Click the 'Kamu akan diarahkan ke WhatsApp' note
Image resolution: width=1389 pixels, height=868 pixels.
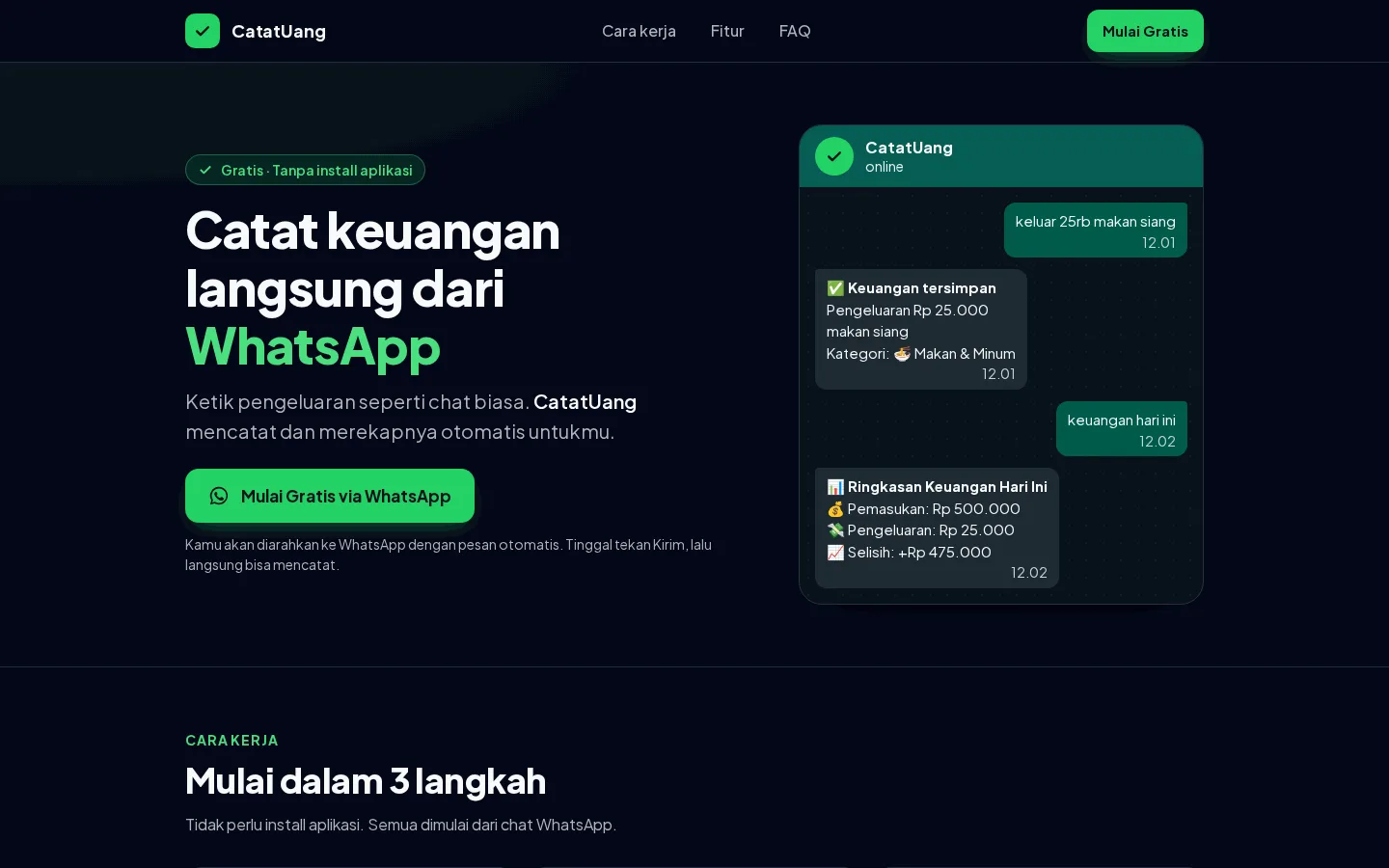(449, 555)
